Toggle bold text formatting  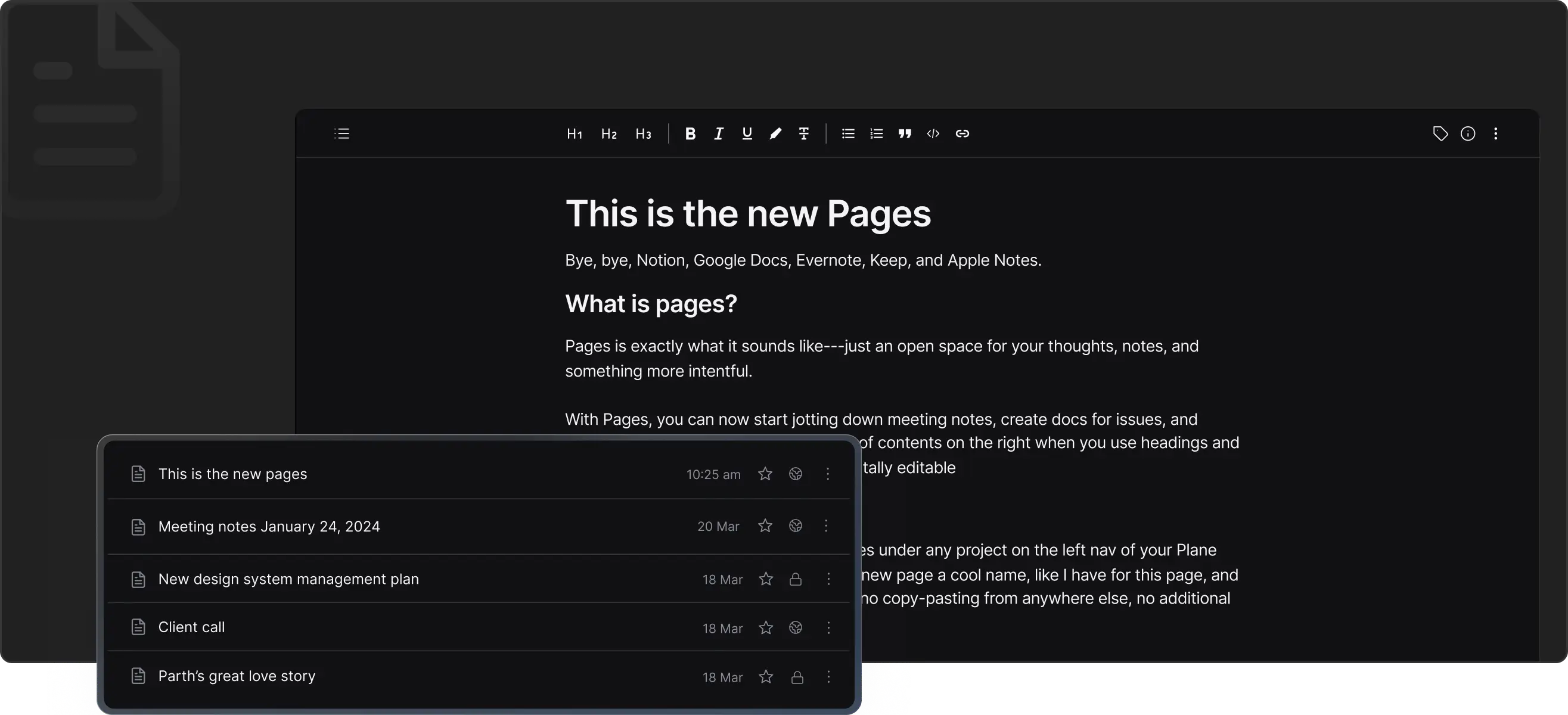pos(690,134)
